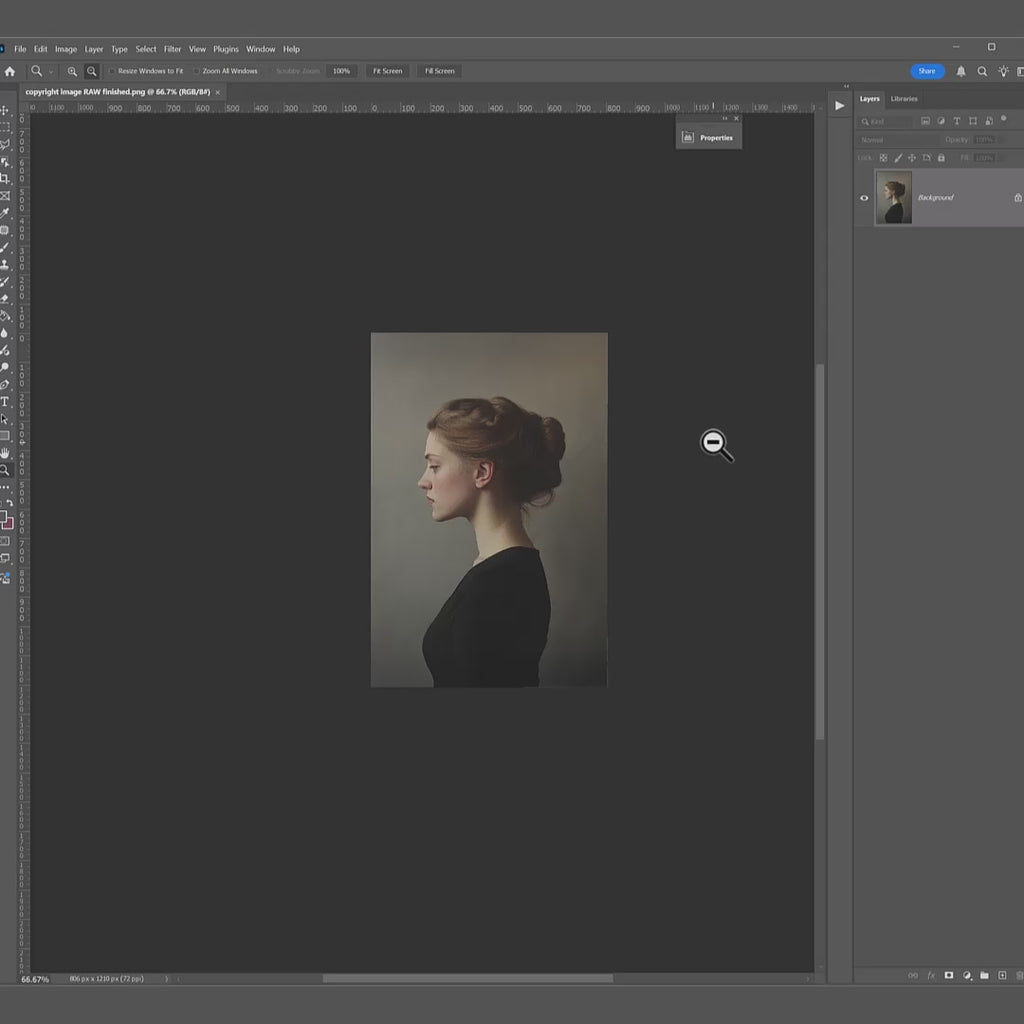Collapse the panels with double-arrow icon

[846, 86]
